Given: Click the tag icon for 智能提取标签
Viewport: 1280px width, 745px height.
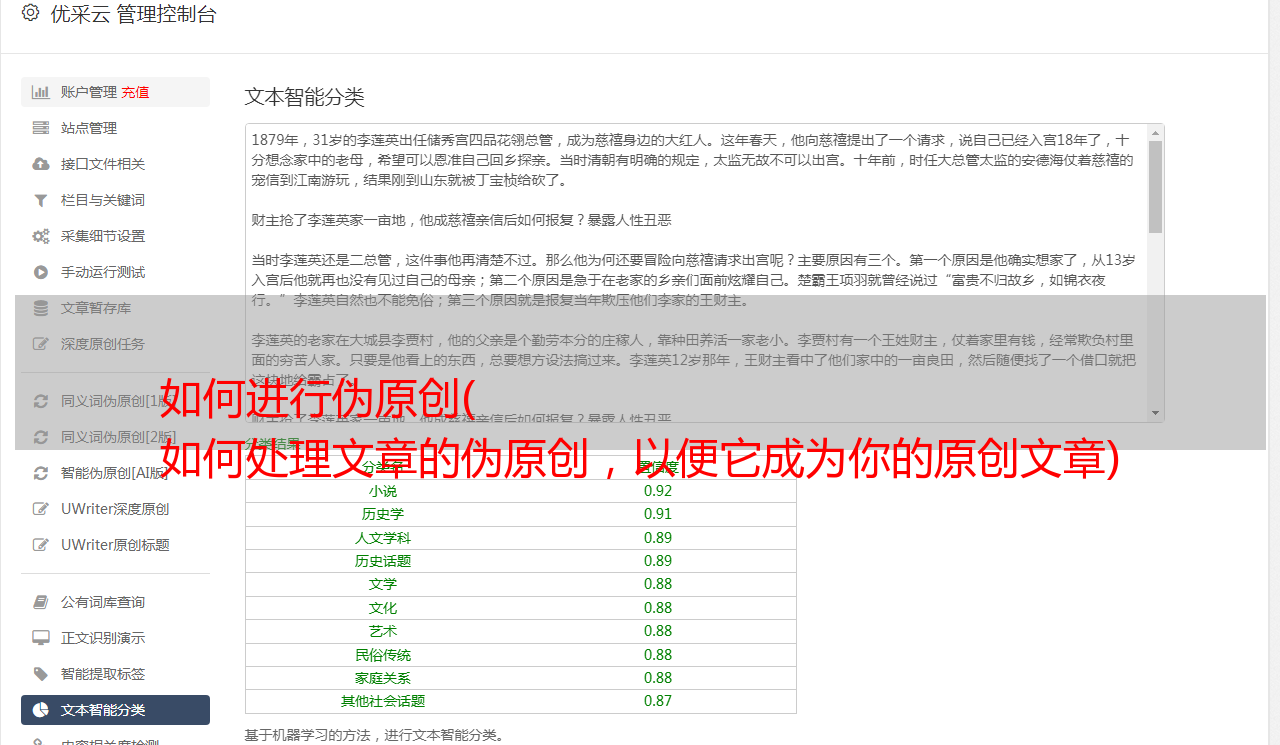Looking at the screenshot, I should pyautogui.click(x=40, y=674).
